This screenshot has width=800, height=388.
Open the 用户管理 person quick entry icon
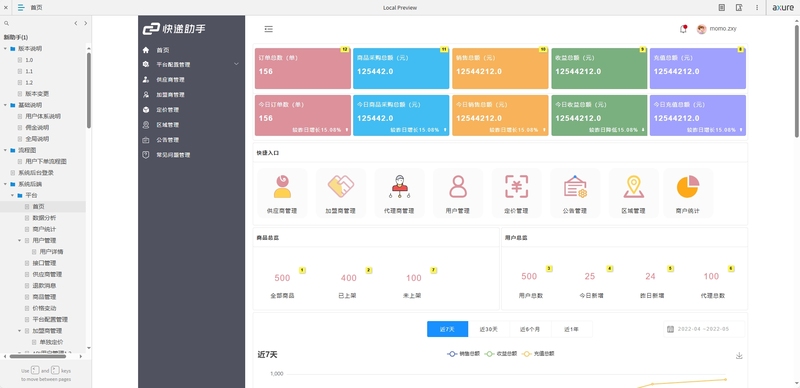point(458,186)
